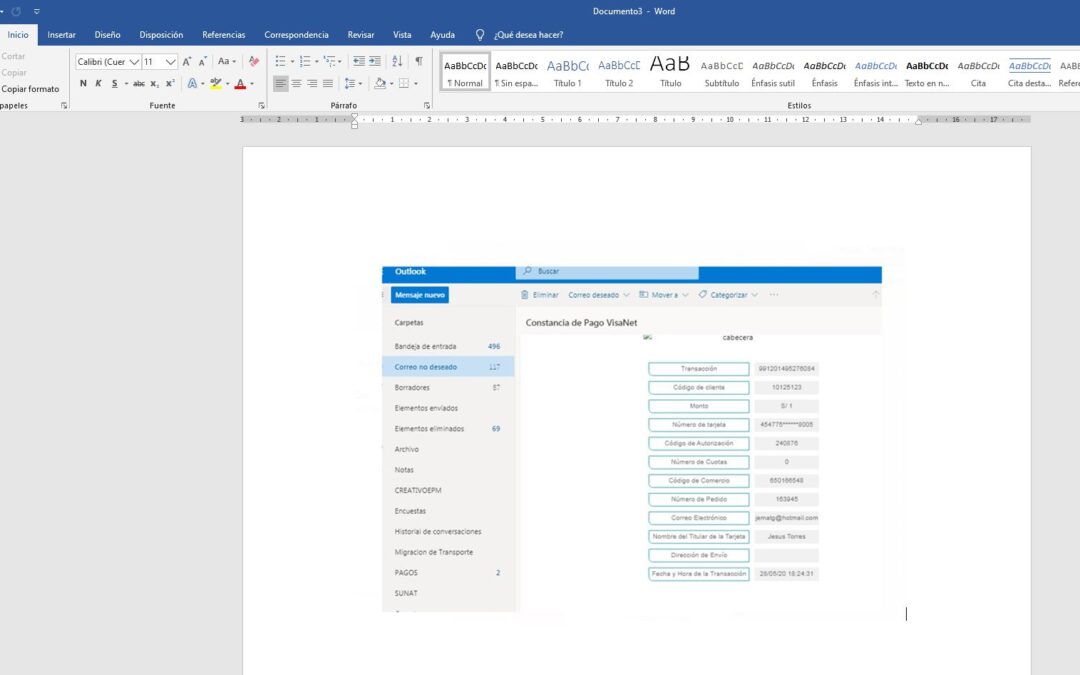Toggle bold (N) formatting
The width and height of the screenshot is (1080, 675).
pyautogui.click(x=83, y=83)
